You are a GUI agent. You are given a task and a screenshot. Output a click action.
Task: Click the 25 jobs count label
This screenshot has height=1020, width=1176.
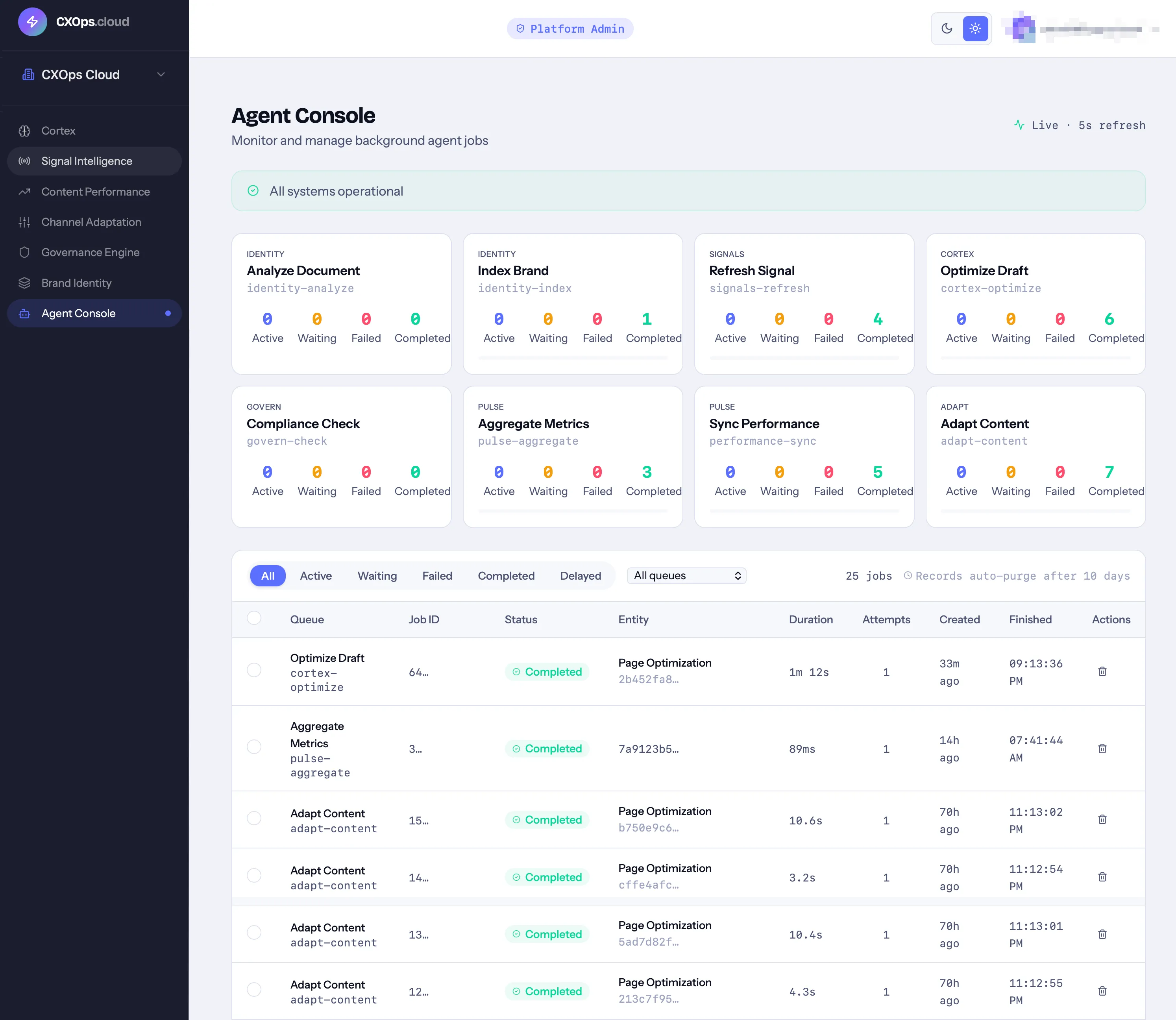pos(869,575)
